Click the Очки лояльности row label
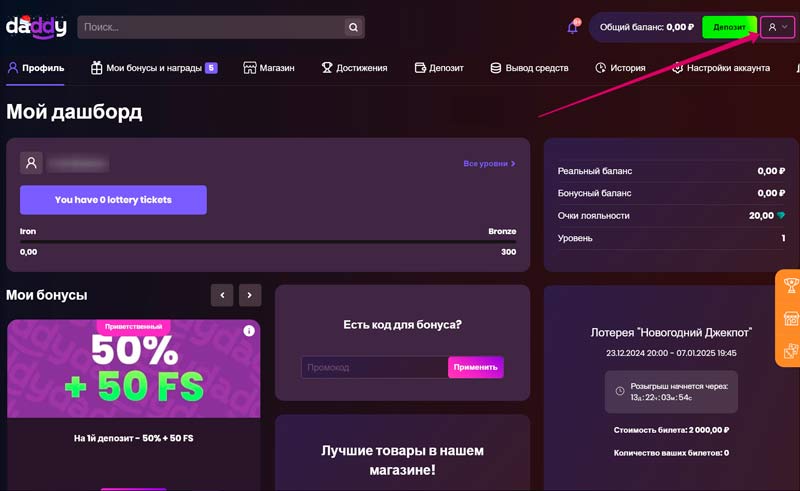Image resolution: width=800 pixels, height=491 pixels. click(593, 215)
